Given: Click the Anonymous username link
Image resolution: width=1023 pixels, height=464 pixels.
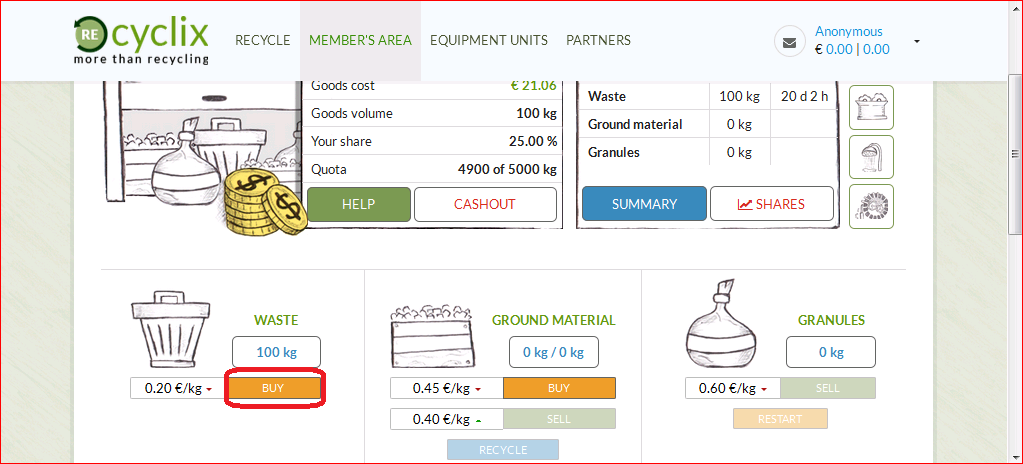Looking at the screenshot, I should [x=848, y=31].
